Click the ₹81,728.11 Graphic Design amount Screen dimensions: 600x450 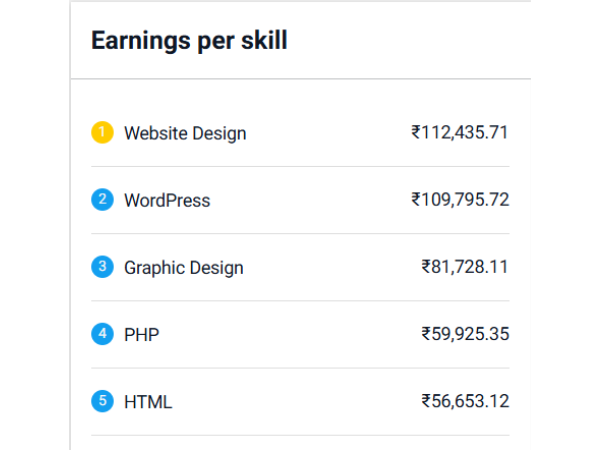pos(466,267)
